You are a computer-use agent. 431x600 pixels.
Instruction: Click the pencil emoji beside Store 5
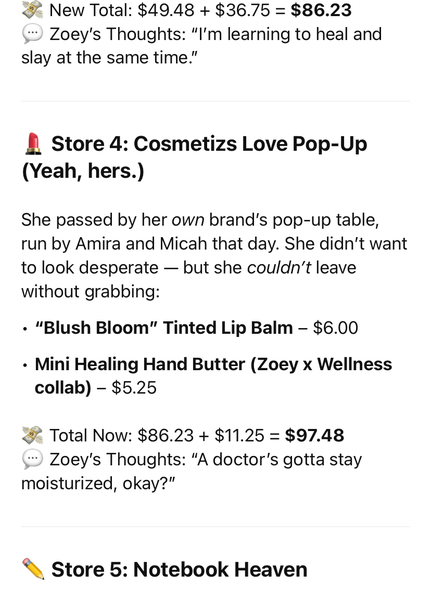coord(33,569)
